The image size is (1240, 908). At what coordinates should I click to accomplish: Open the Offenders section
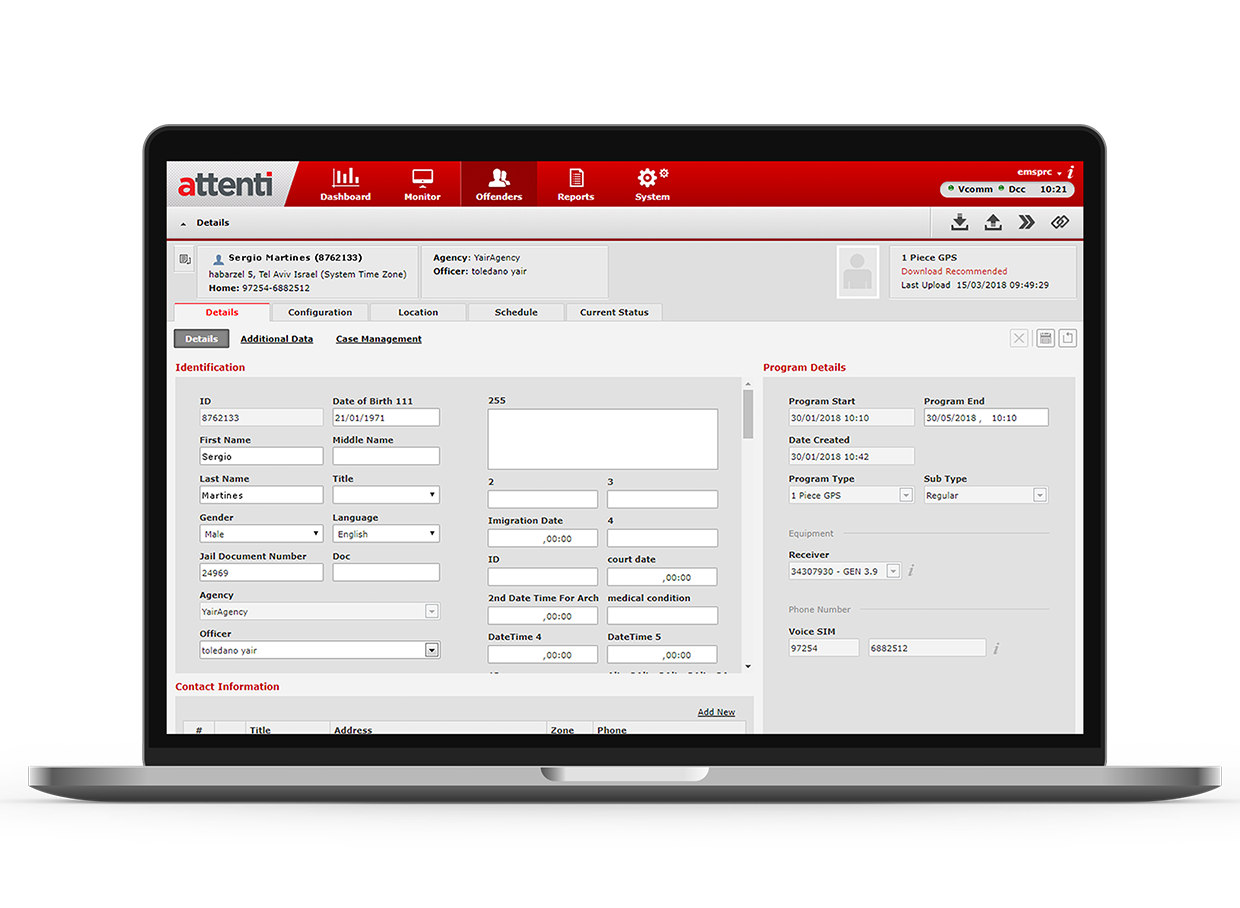pos(499,185)
